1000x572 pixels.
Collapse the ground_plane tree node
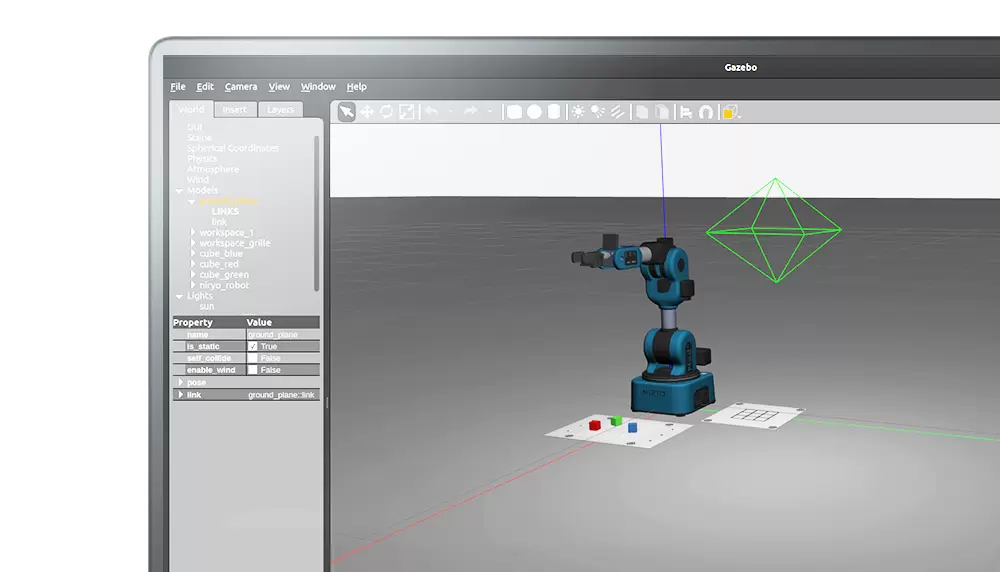click(x=191, y=202)
